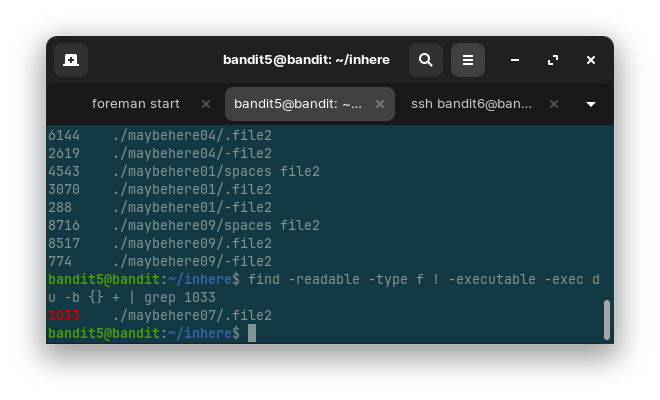This screenshot has height=400, width=660.
Task: Expand the tab list dropdown arrow
Action: [x=591, y=104]
